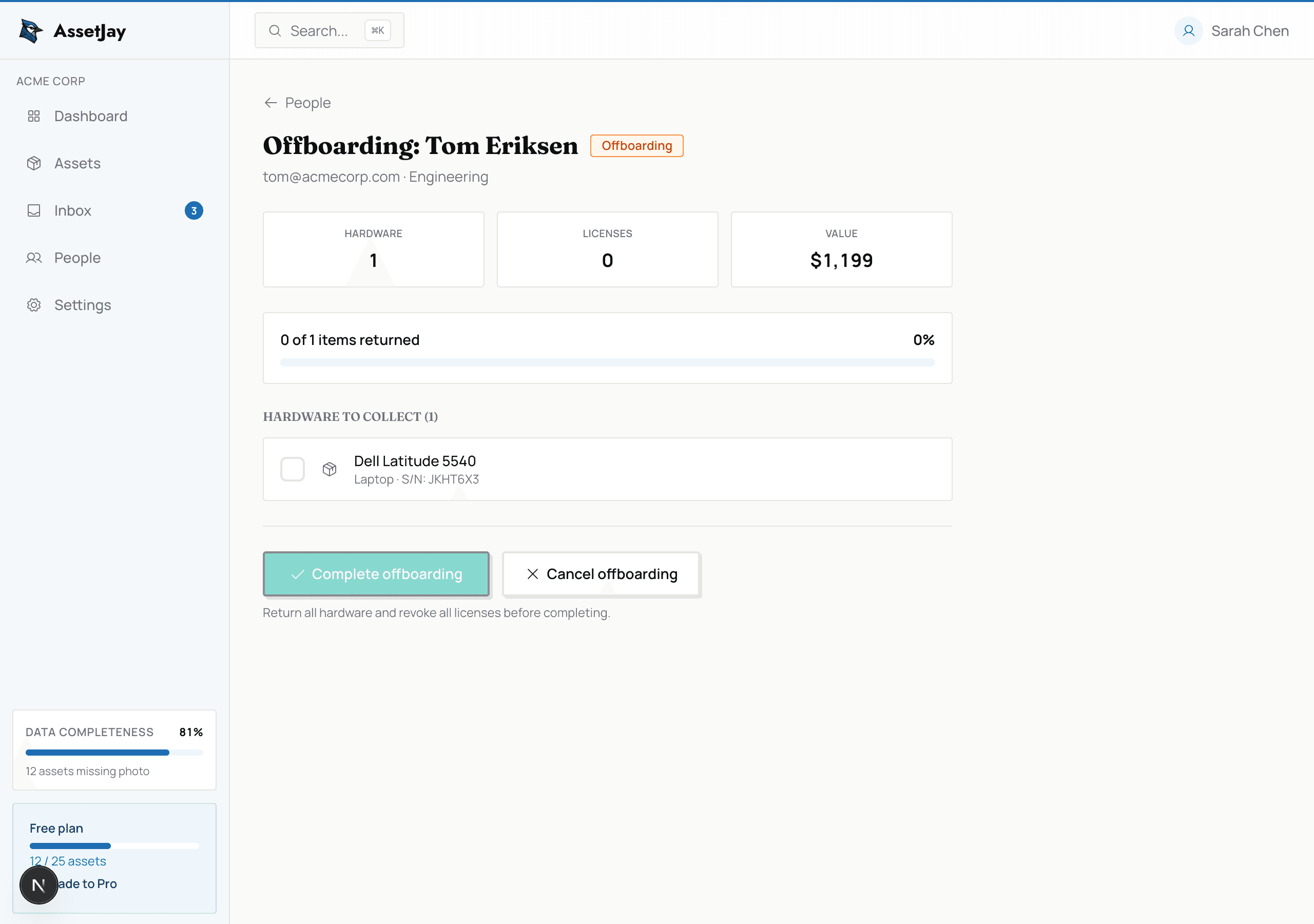Return to People via breadcrumb text
The height and width of the screenshot is (924, 1314).
[308, 103]
